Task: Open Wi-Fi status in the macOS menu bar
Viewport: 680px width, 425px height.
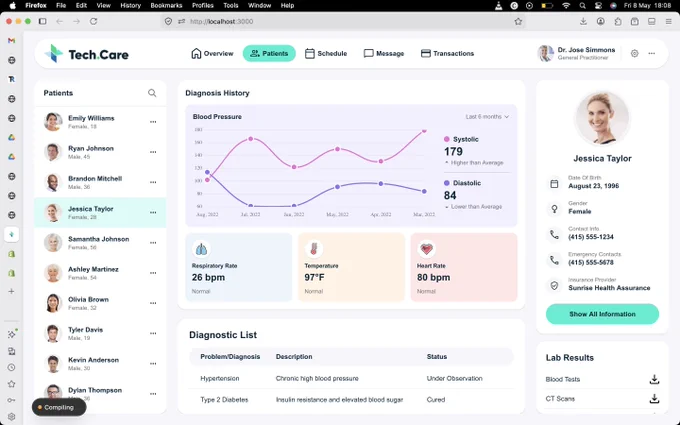Action: [x=566, y=6]
